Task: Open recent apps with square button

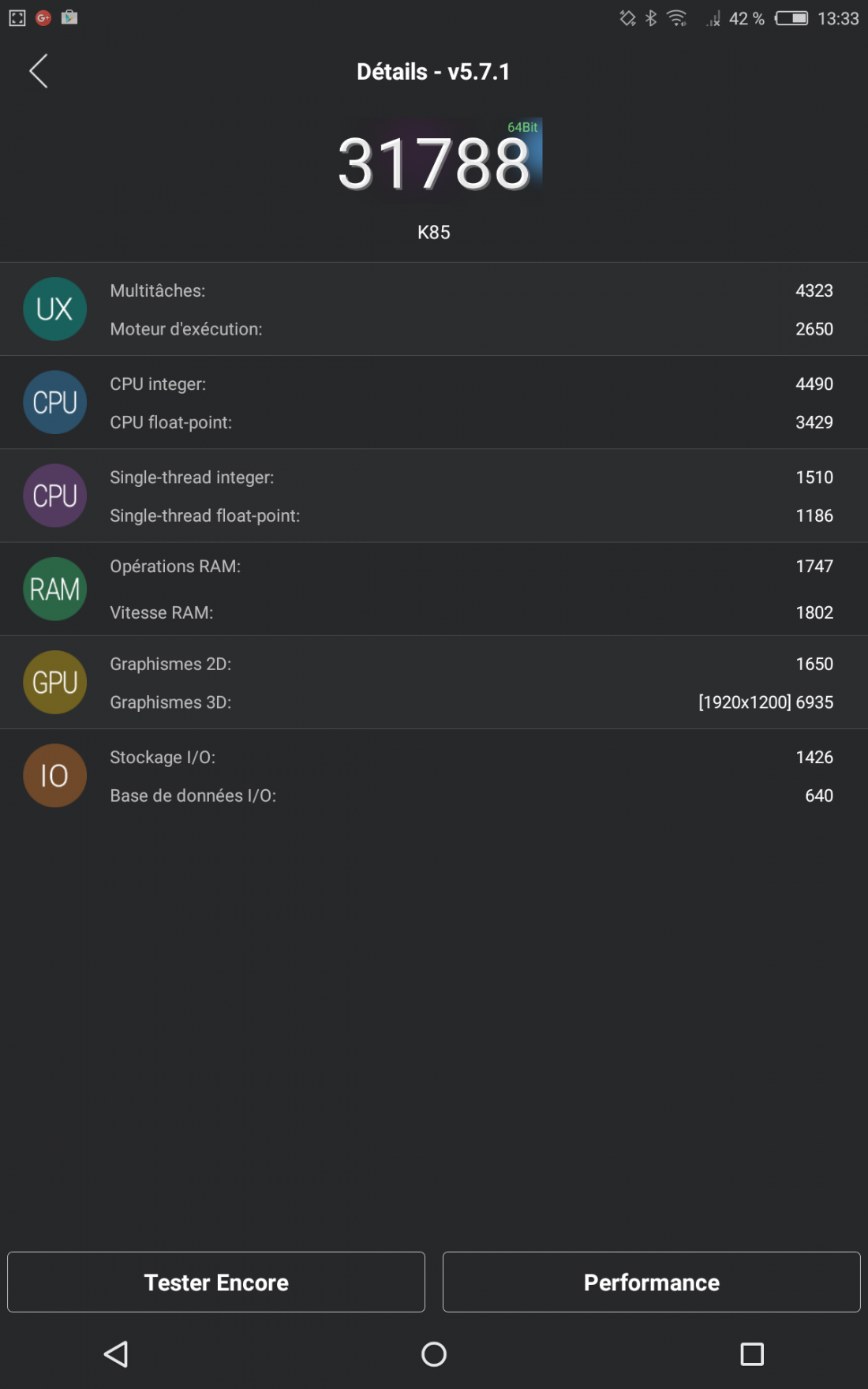Action: [751, 1353]
